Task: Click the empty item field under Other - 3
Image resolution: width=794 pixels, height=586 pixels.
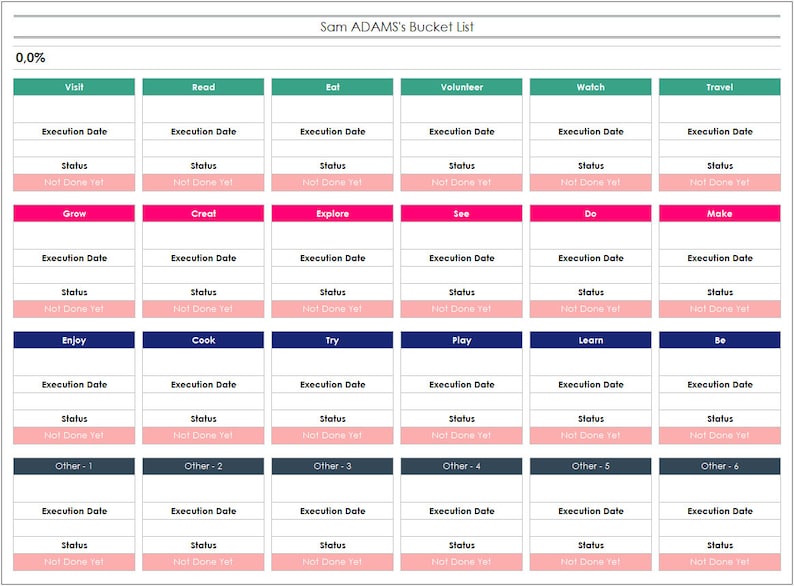Action: (332, 488)
